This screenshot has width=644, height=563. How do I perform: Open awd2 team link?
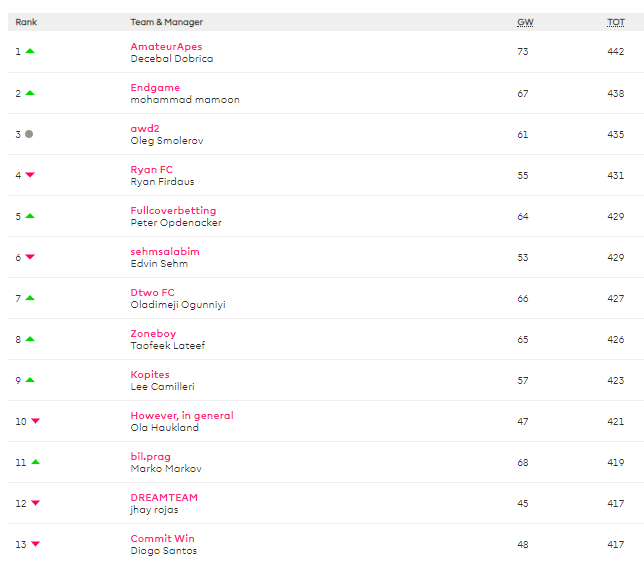point(145,128)
